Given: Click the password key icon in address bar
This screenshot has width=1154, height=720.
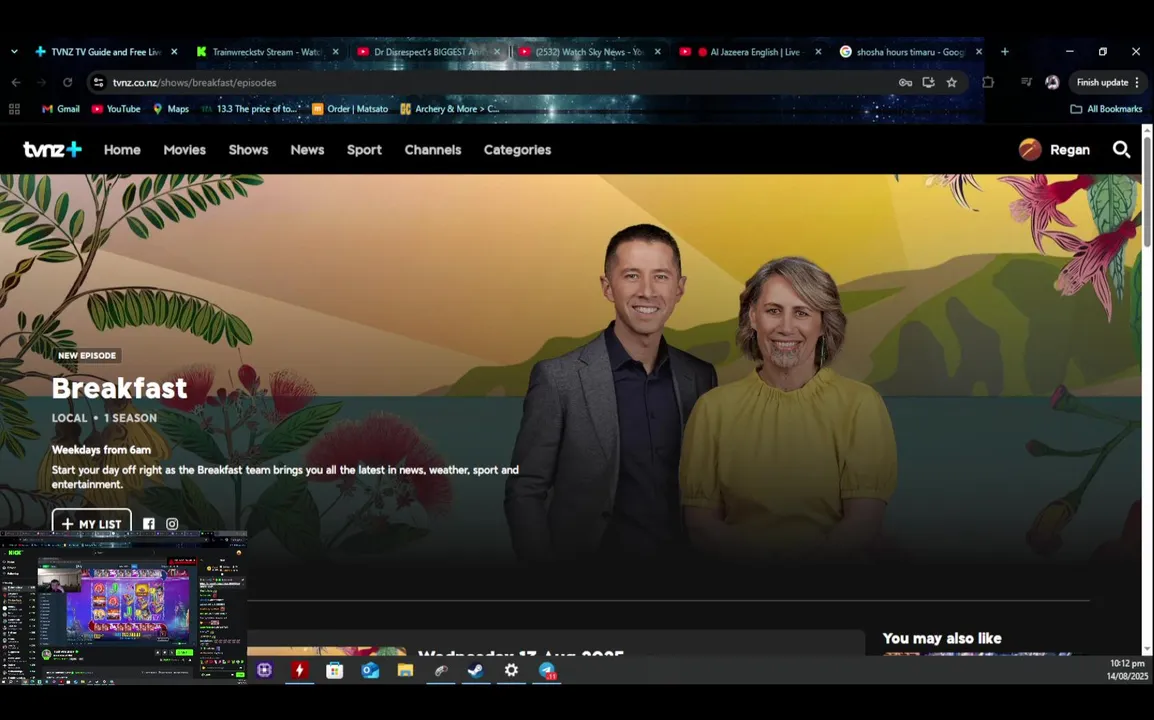Looking at the screenshot, I should (905, 82).
